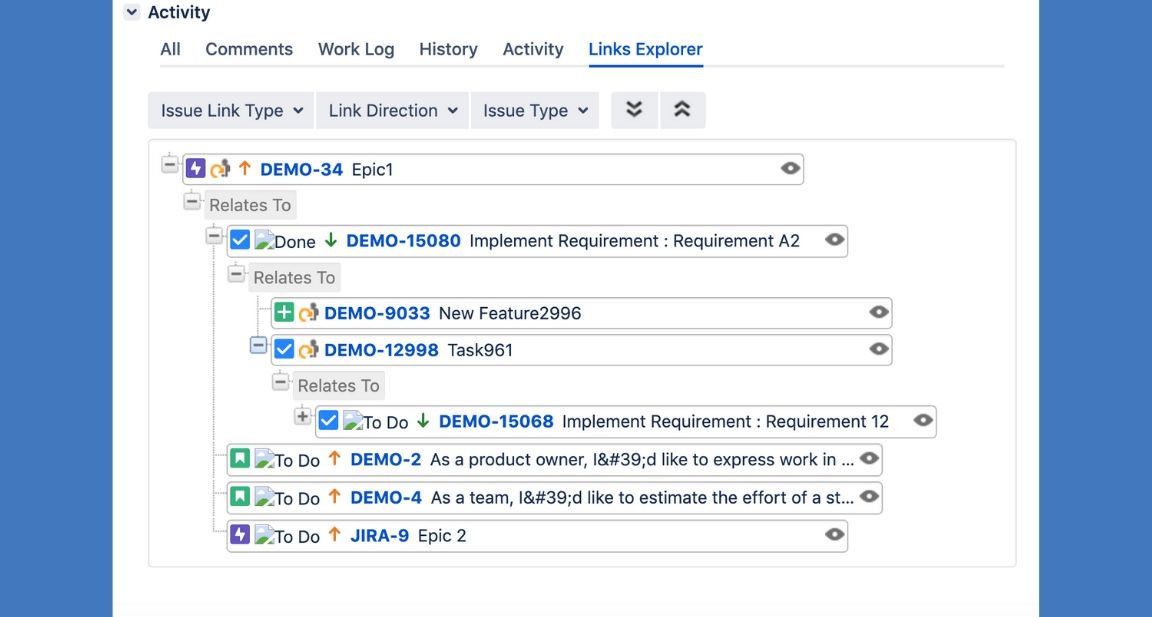Click the expand all double-chevron button
The width and height of the screenshot is (1152, 617).
point(634,110)
